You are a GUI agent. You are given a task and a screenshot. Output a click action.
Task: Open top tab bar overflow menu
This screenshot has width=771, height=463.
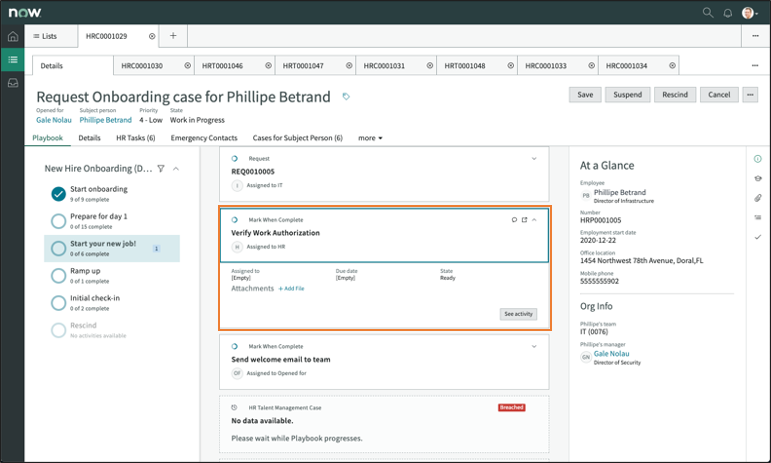pyautogui.click(x=755, y=36)
